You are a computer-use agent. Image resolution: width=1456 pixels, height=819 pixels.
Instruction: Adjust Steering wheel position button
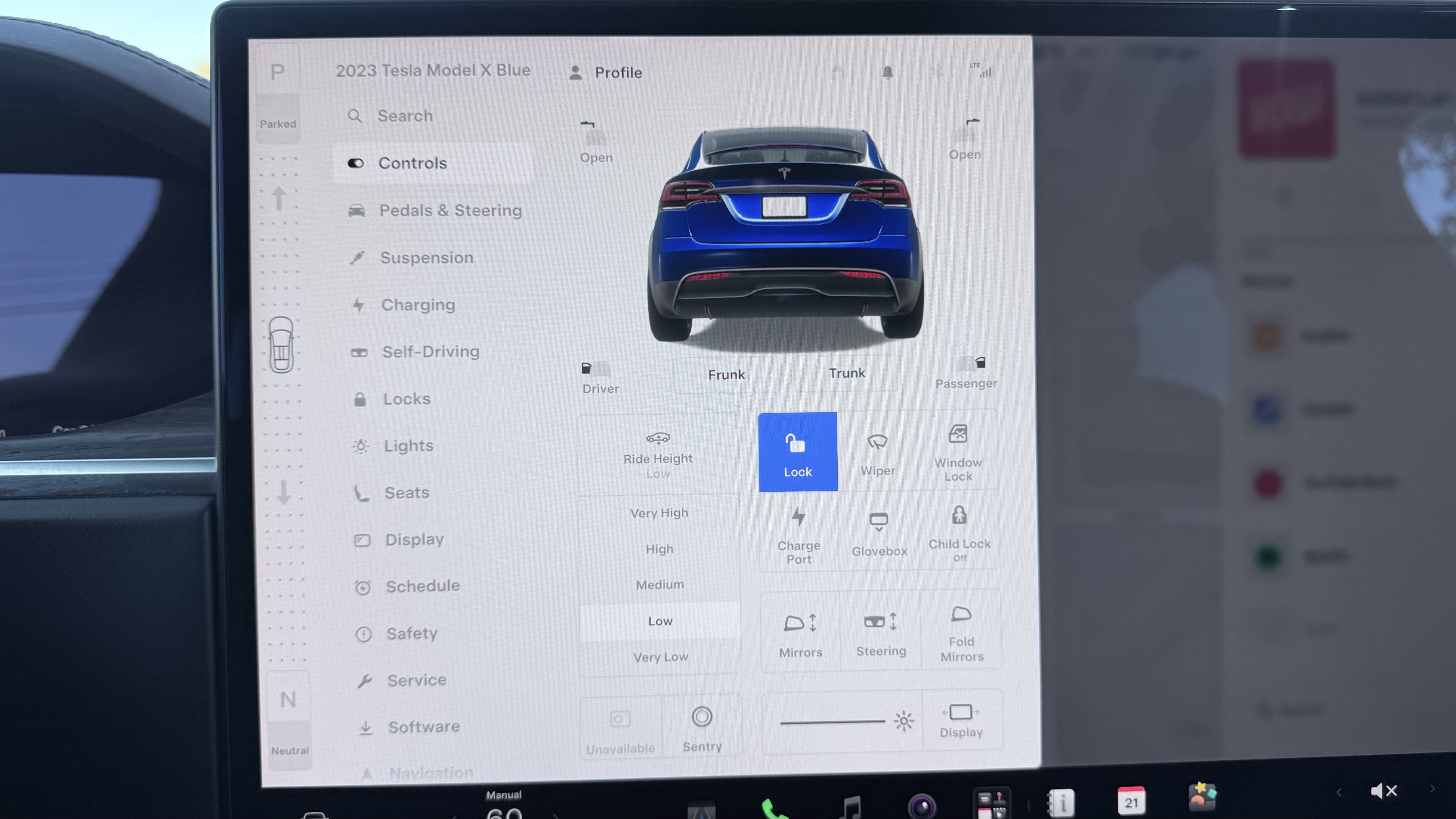click(x=880, y=631)
